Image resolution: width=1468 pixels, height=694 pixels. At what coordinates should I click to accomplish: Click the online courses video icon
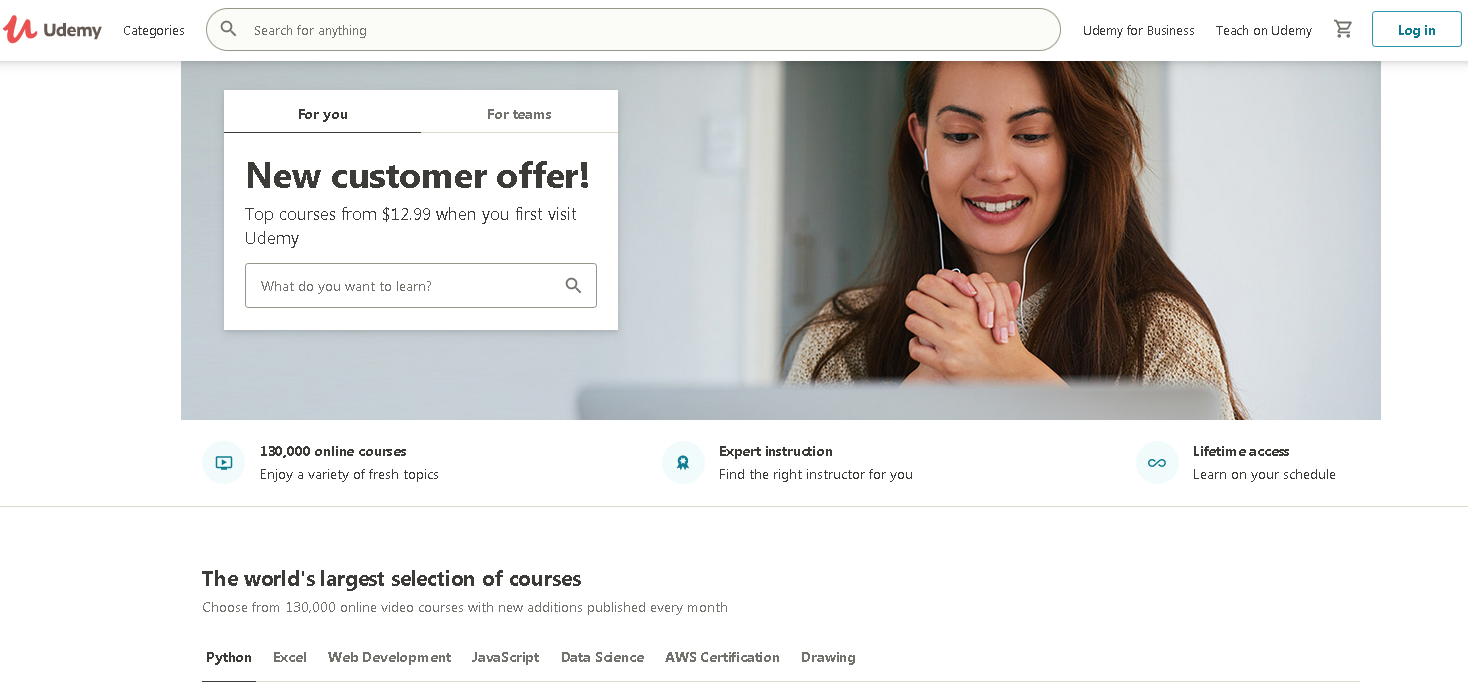(x=224, y=462)
